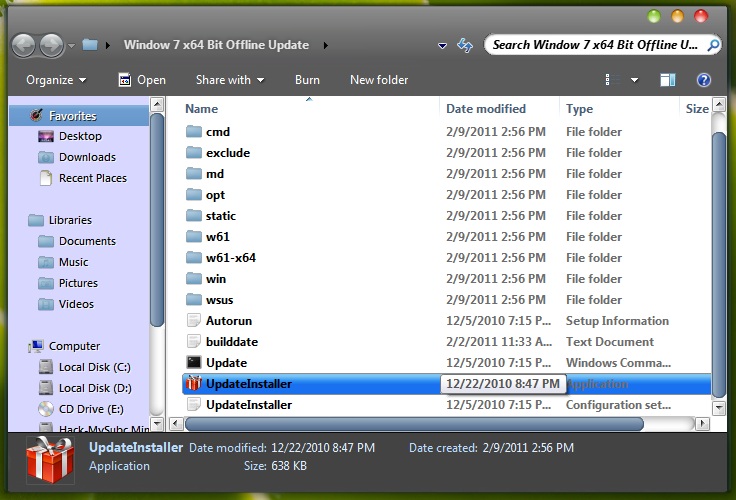Select the md folder icon
736x500 pixels.
click(x=193, y=174)
